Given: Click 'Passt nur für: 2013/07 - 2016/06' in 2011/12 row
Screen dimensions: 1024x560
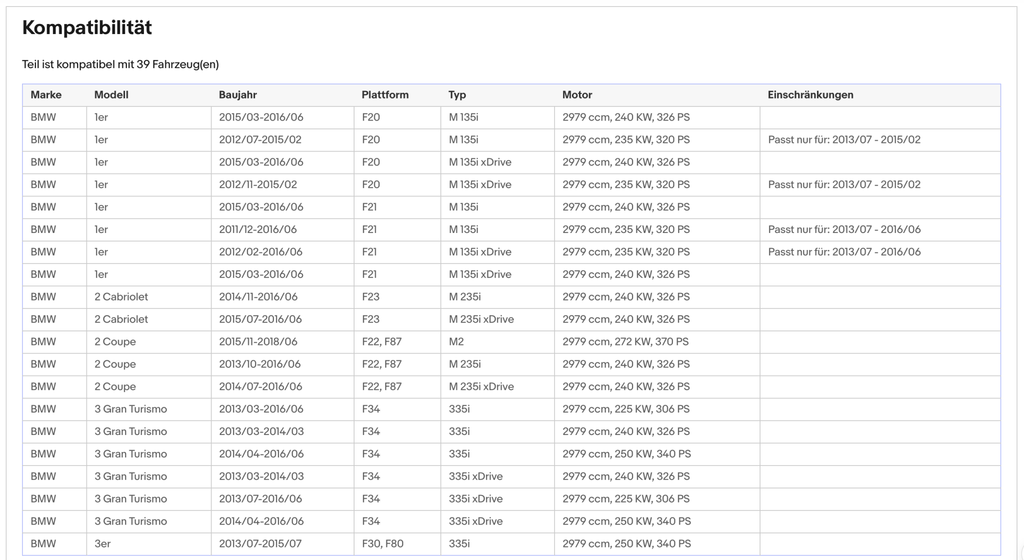Looking at the screenshot, I should point(844,230).
